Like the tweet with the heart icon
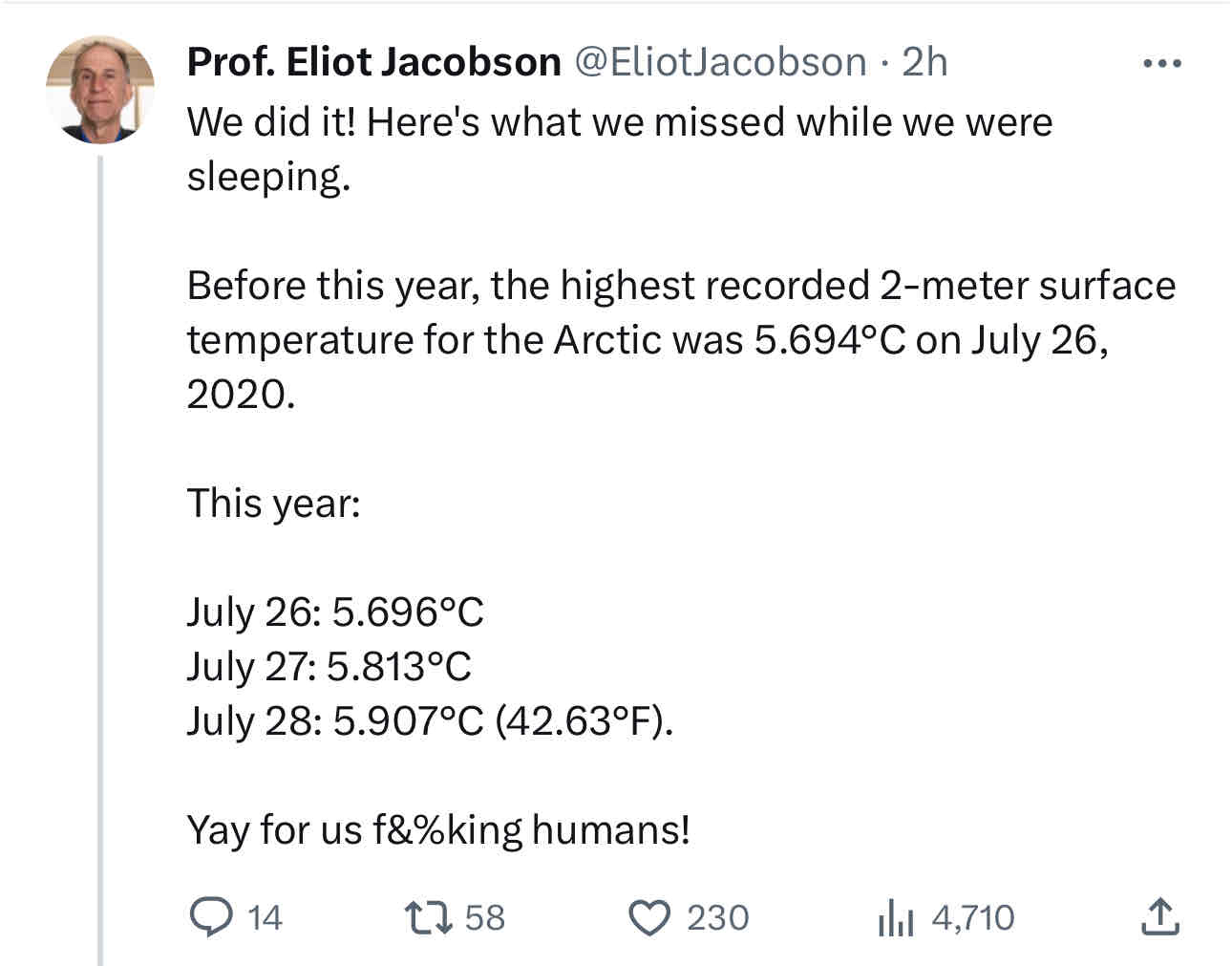 pyautogui.click(x=649, y=917)
